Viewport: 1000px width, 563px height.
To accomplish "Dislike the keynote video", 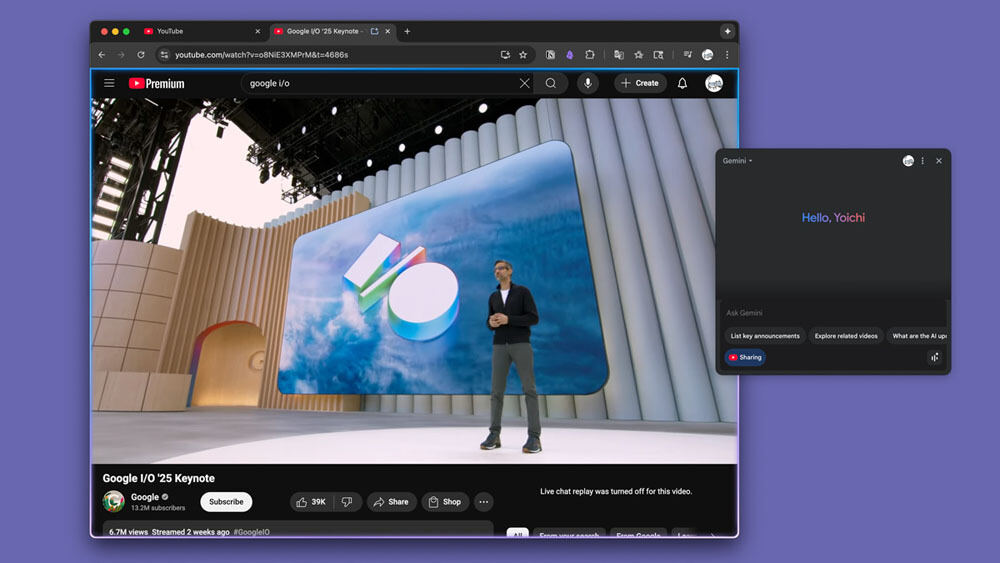I will (x=348, y=502).
